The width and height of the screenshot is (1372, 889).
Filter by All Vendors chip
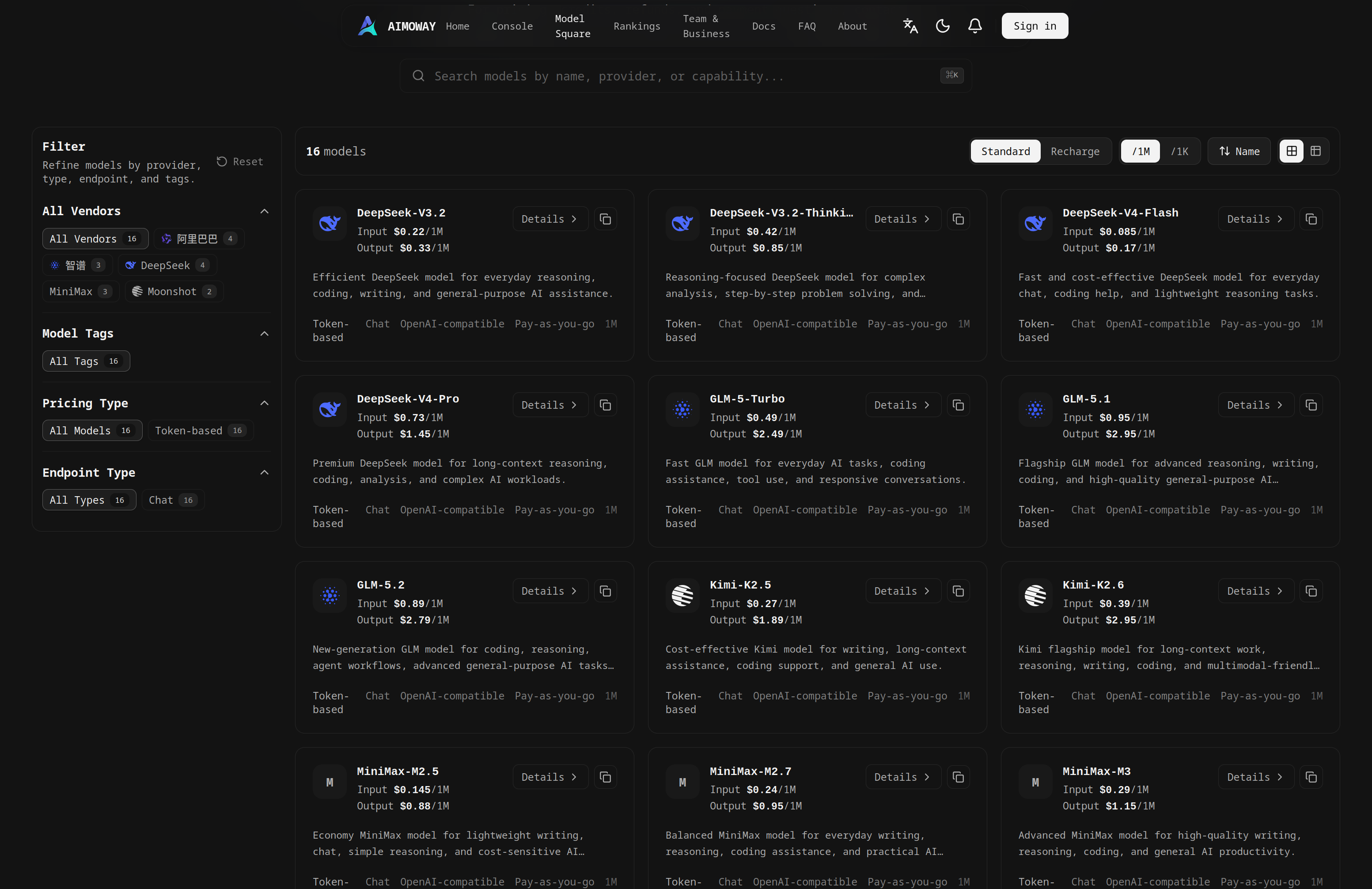coord(95,239)
